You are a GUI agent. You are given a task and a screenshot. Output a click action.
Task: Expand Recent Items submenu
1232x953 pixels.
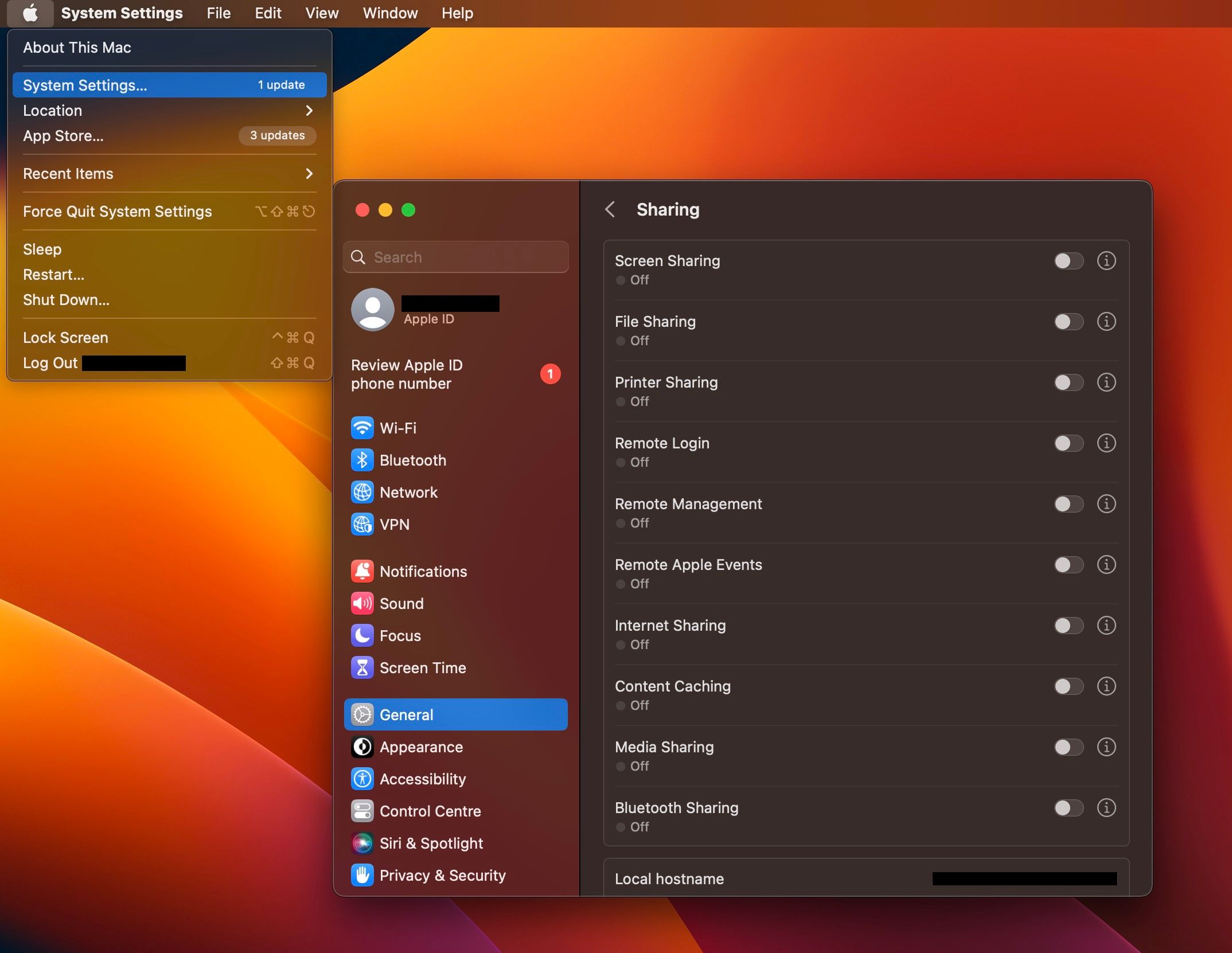point(167,173)
